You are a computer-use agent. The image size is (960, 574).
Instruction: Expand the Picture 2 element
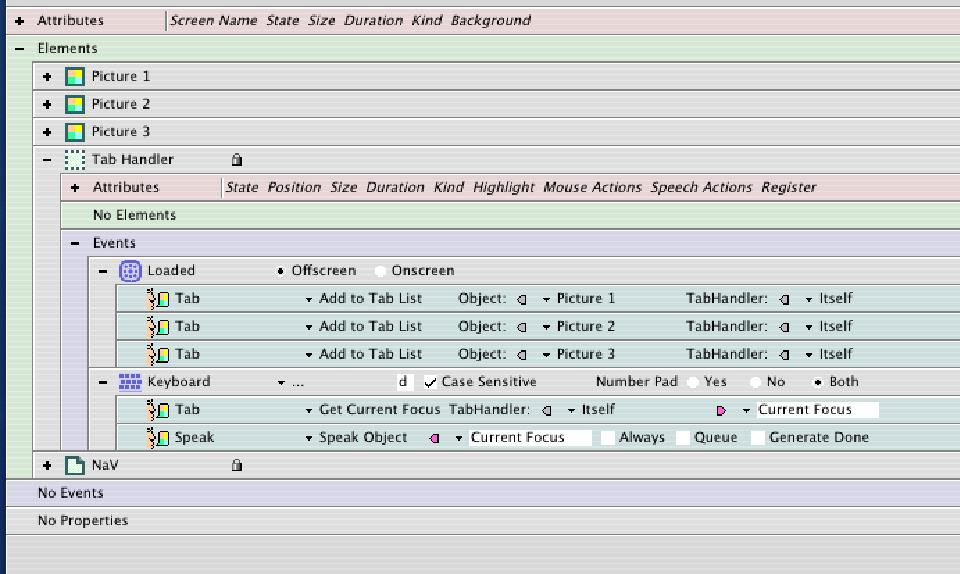pos(47,104)
